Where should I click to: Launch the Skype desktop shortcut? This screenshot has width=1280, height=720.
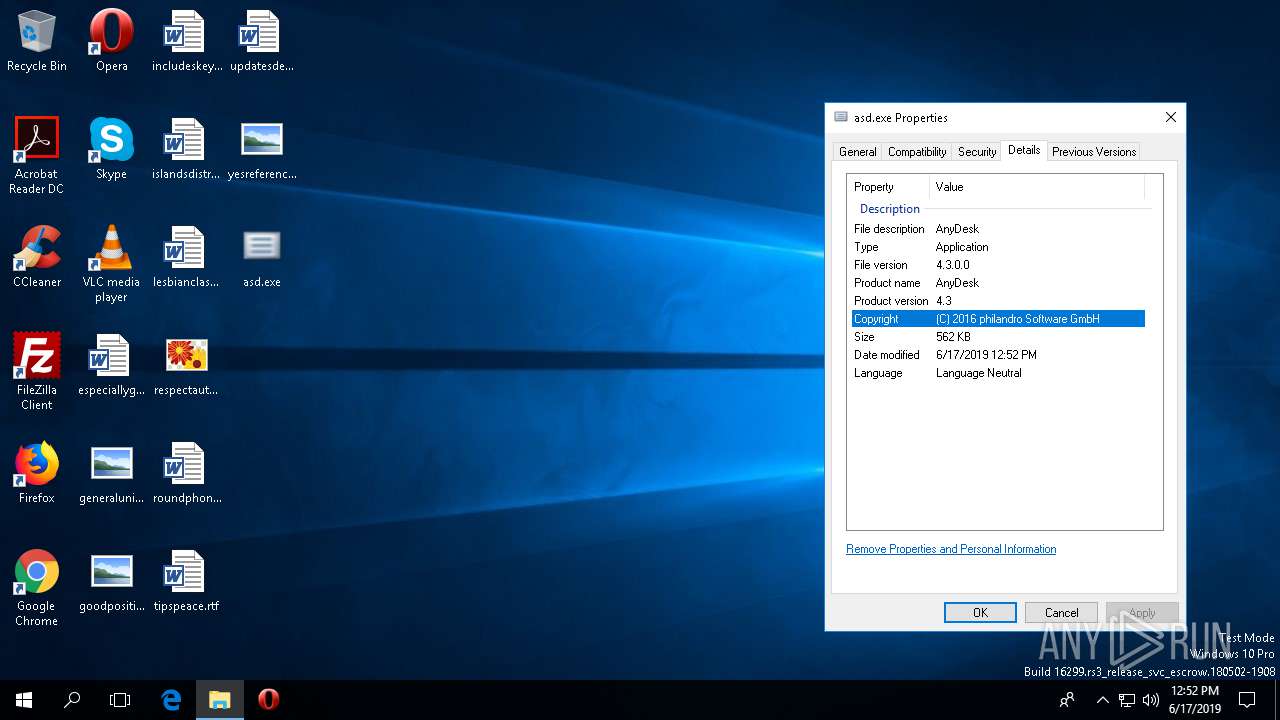pos(111,148)
